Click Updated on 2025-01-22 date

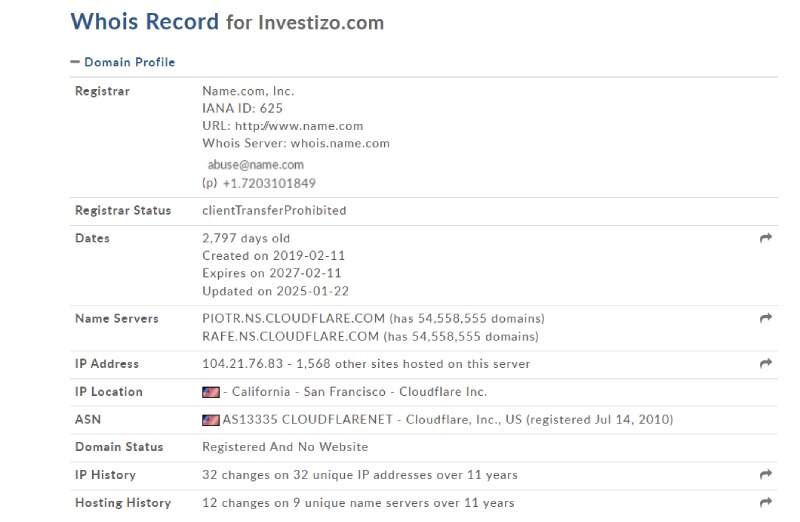(276, 291)
